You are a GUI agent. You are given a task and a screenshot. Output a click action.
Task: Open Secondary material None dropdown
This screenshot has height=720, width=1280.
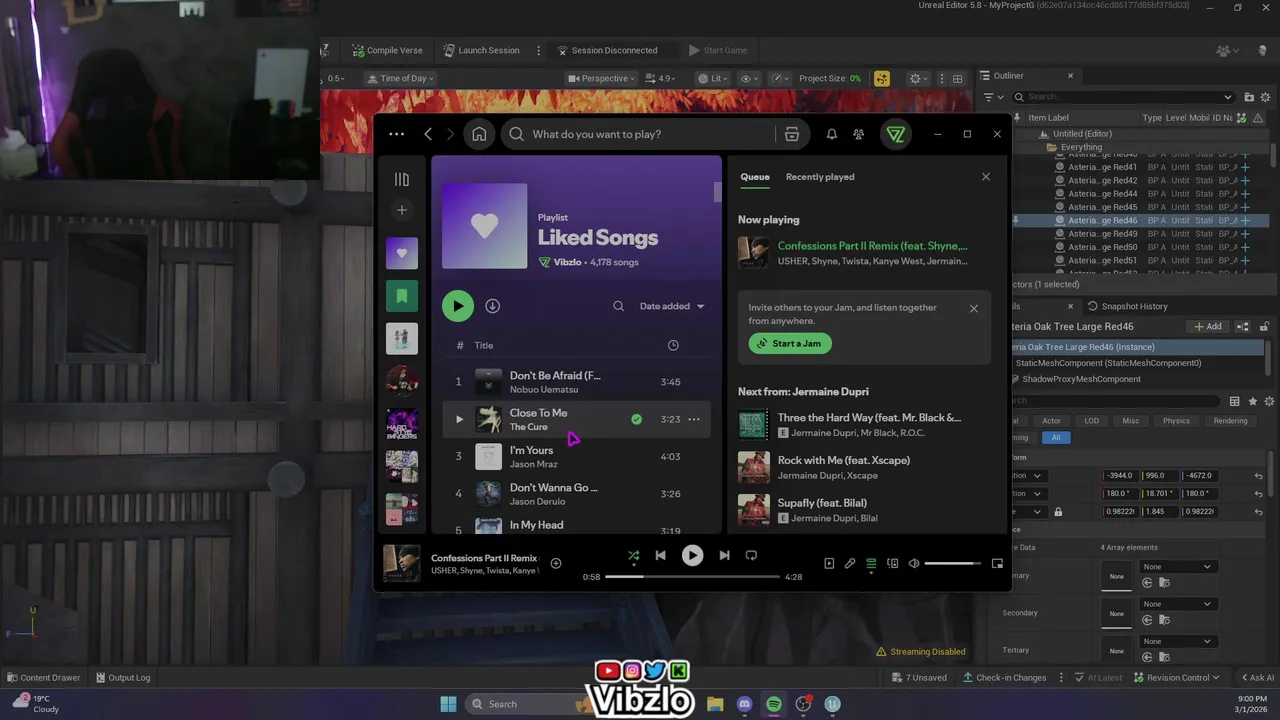pos(1178,604)
